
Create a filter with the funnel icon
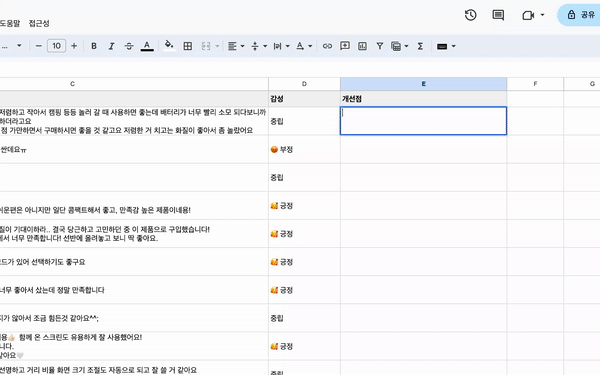pos(380,46)
